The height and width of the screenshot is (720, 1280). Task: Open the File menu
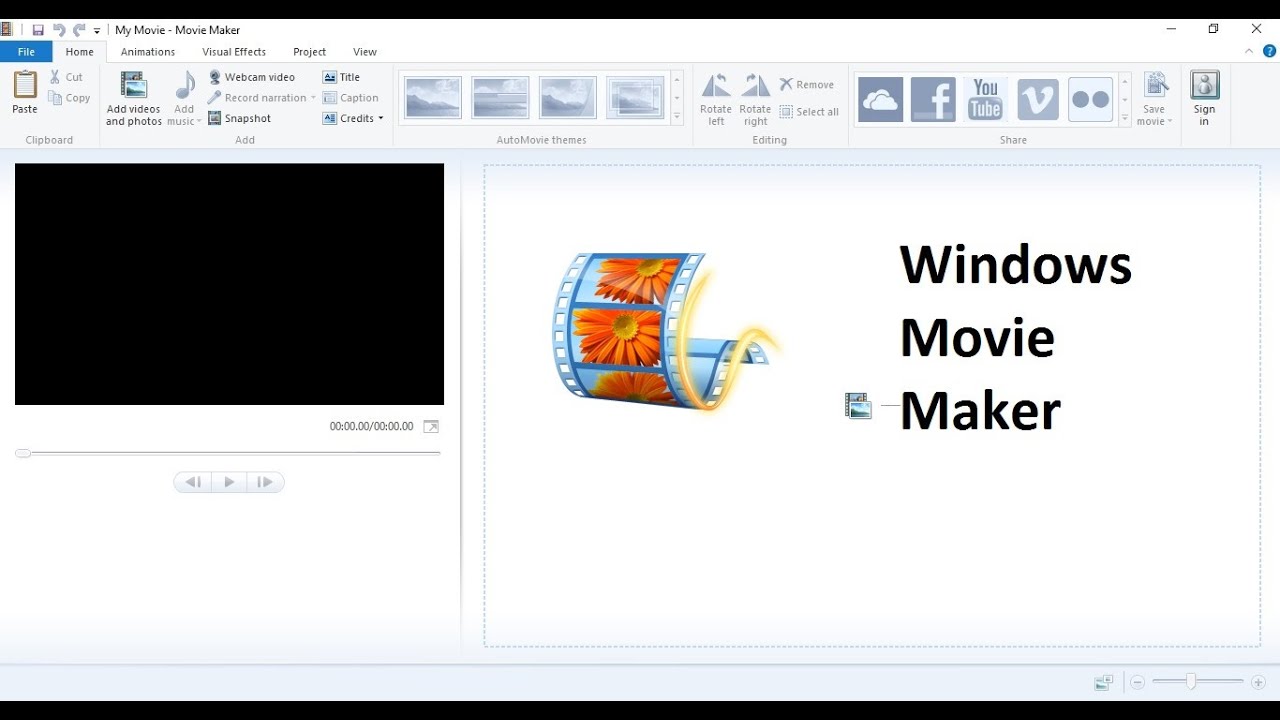[26, 52]
